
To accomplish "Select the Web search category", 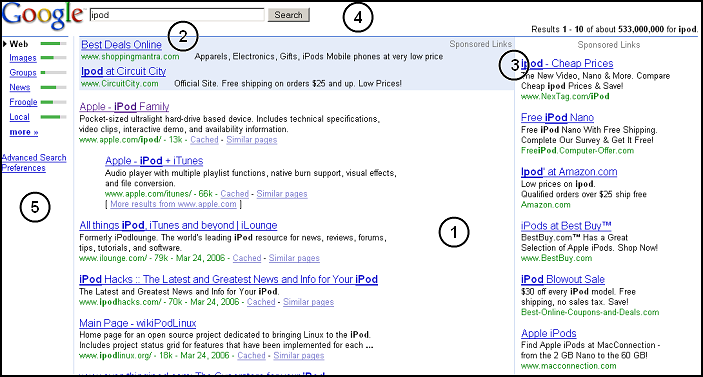I will (19, 44).
